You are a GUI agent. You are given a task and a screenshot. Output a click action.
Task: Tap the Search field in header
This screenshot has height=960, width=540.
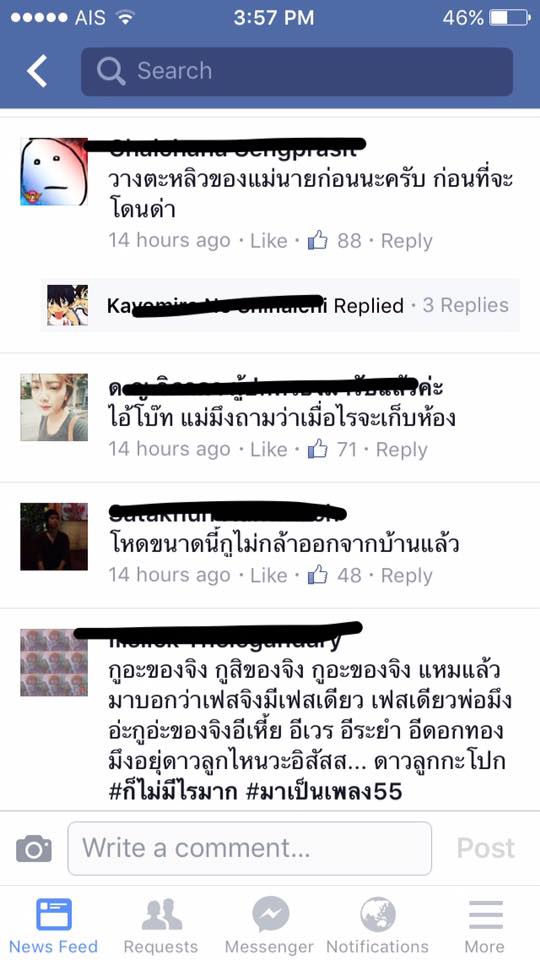[297, 71]
